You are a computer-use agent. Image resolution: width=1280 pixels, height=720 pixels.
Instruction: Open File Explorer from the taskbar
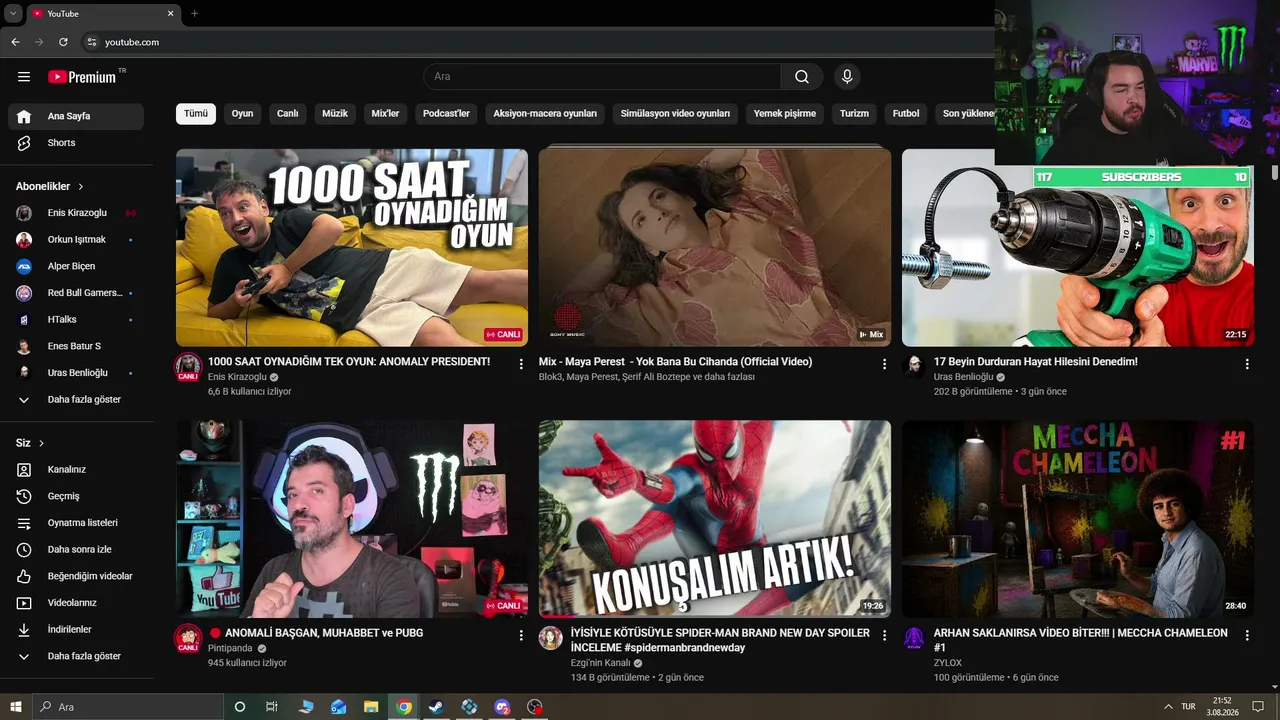[x=371, y=707]
